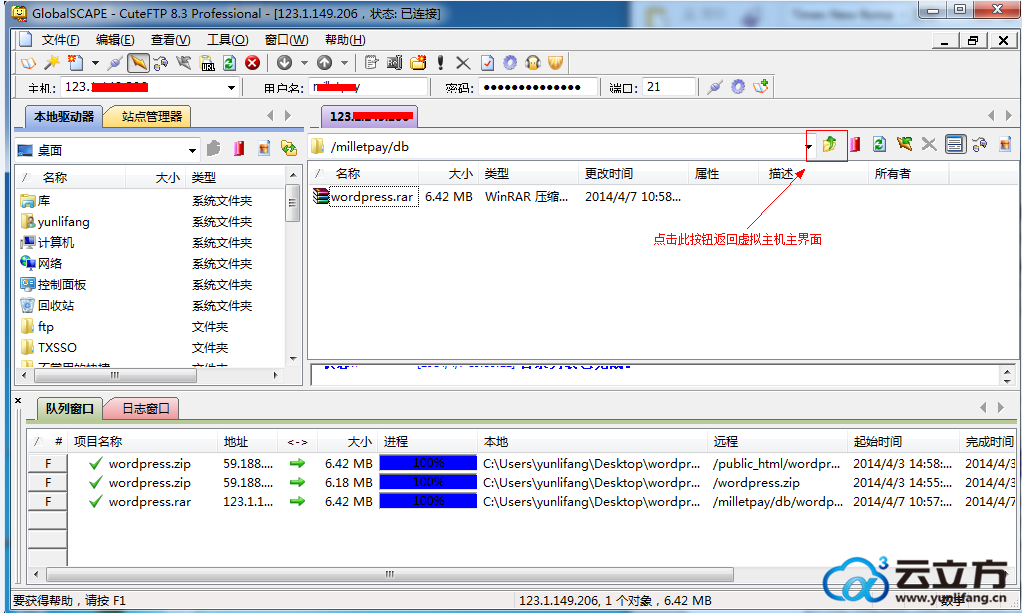Click the local pane refresh folder icon
1022x613 pixels.
(x=288, y=149)
